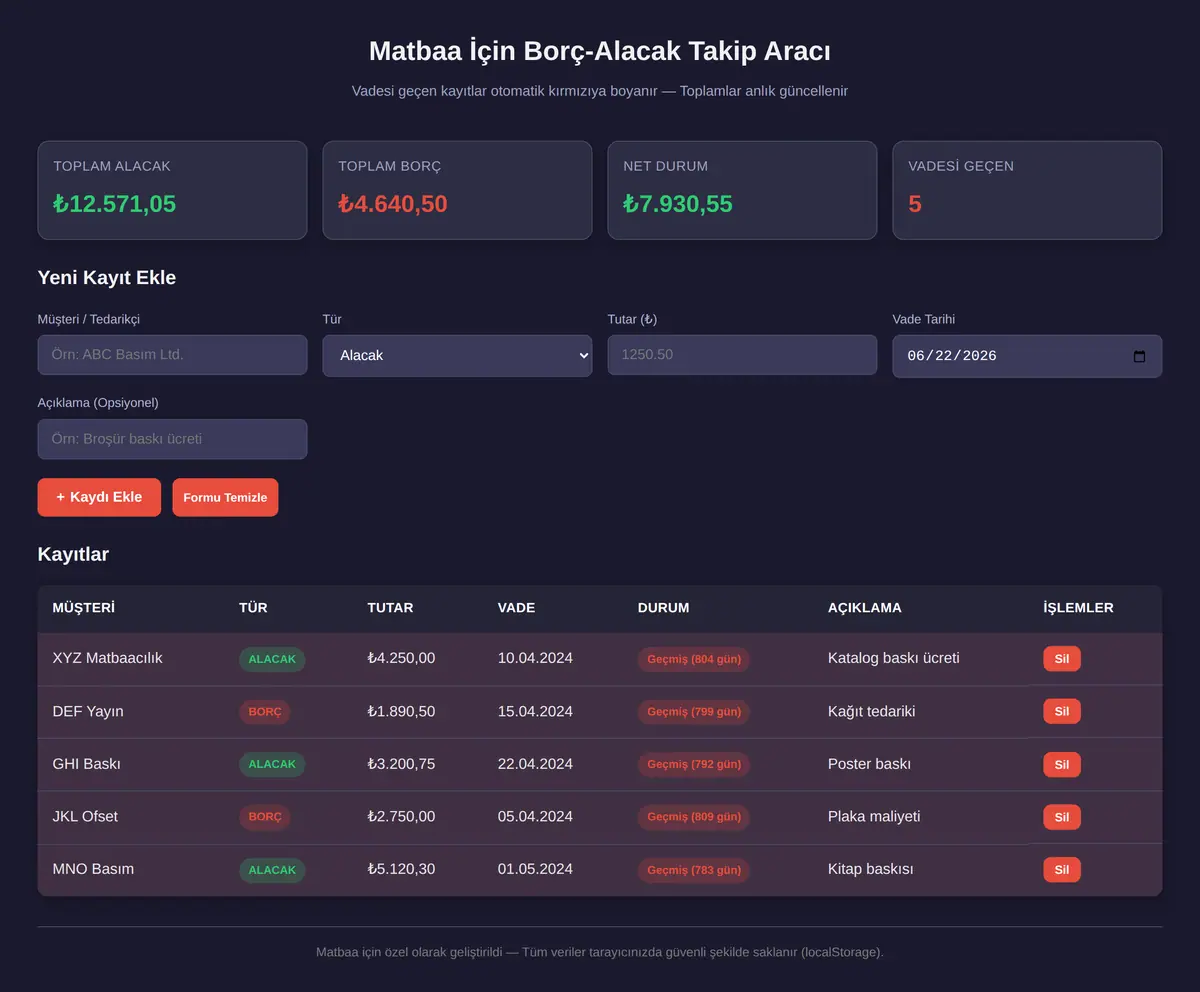
Task: Delete the DEF Yayın record with Sil
Action: tap(1061, 711)
